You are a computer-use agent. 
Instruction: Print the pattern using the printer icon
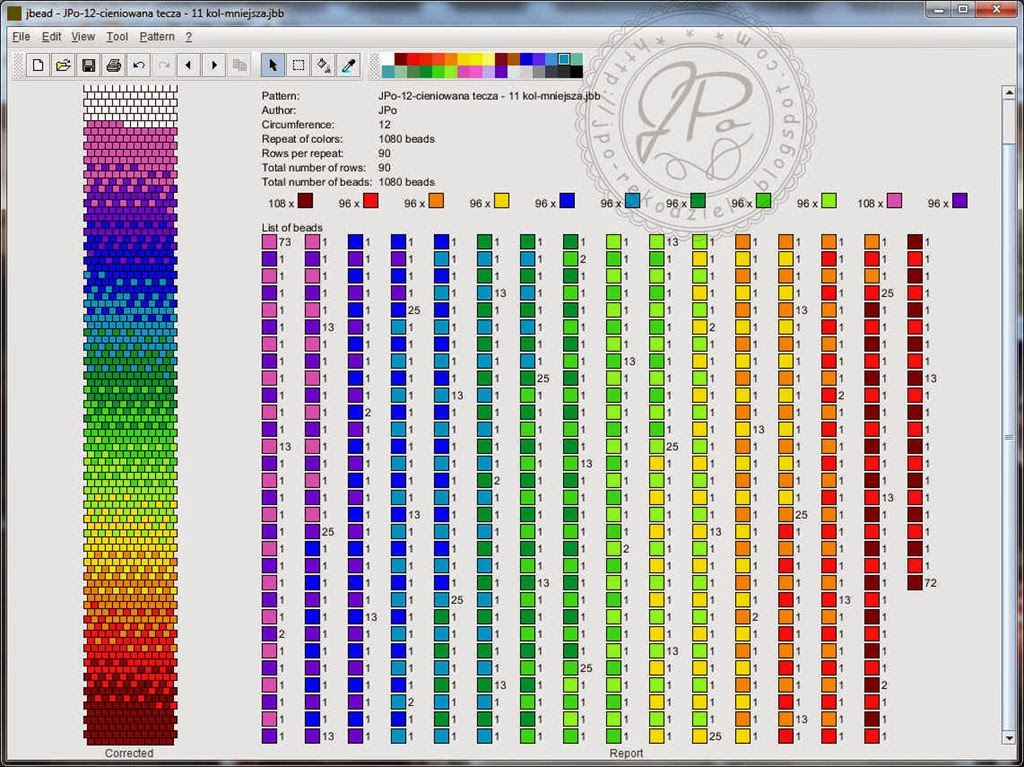[x=114, y=66]
